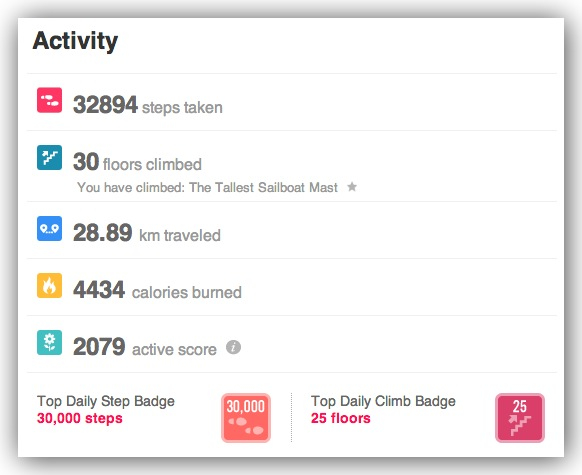Image resolution: width=582 pixels, height=475 pixels.
Task: Click the blue distance traveled icon
Action: pyautogui.click(x=49, y=228)
